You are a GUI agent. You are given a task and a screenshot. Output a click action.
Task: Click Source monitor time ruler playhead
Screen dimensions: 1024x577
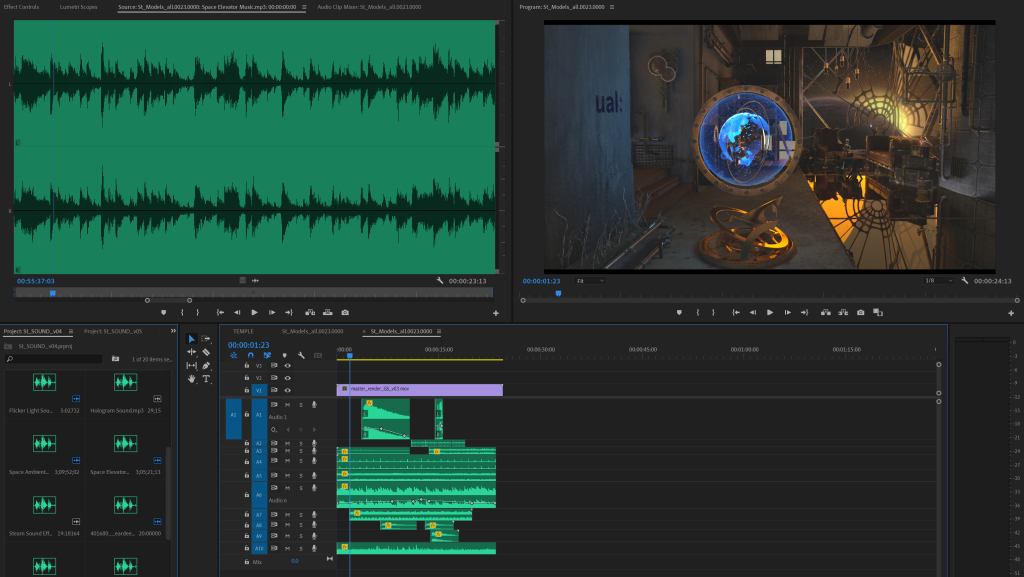53,294
